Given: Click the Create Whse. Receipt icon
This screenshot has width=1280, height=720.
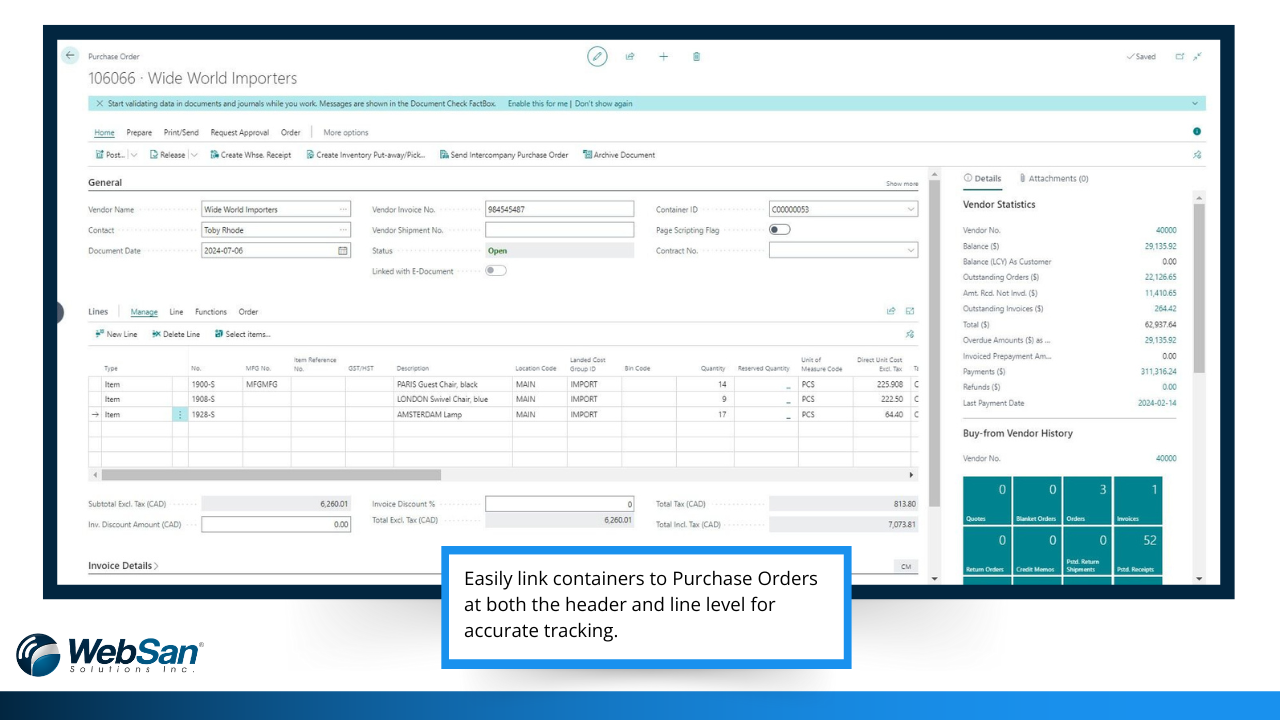Looking at the screenshot, I should click(x=215, y=155).
